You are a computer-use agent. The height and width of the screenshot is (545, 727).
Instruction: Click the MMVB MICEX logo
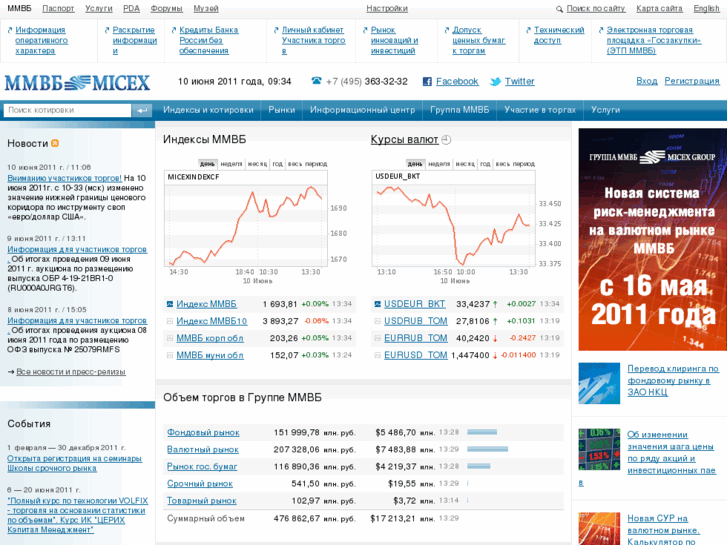point(77,83)
